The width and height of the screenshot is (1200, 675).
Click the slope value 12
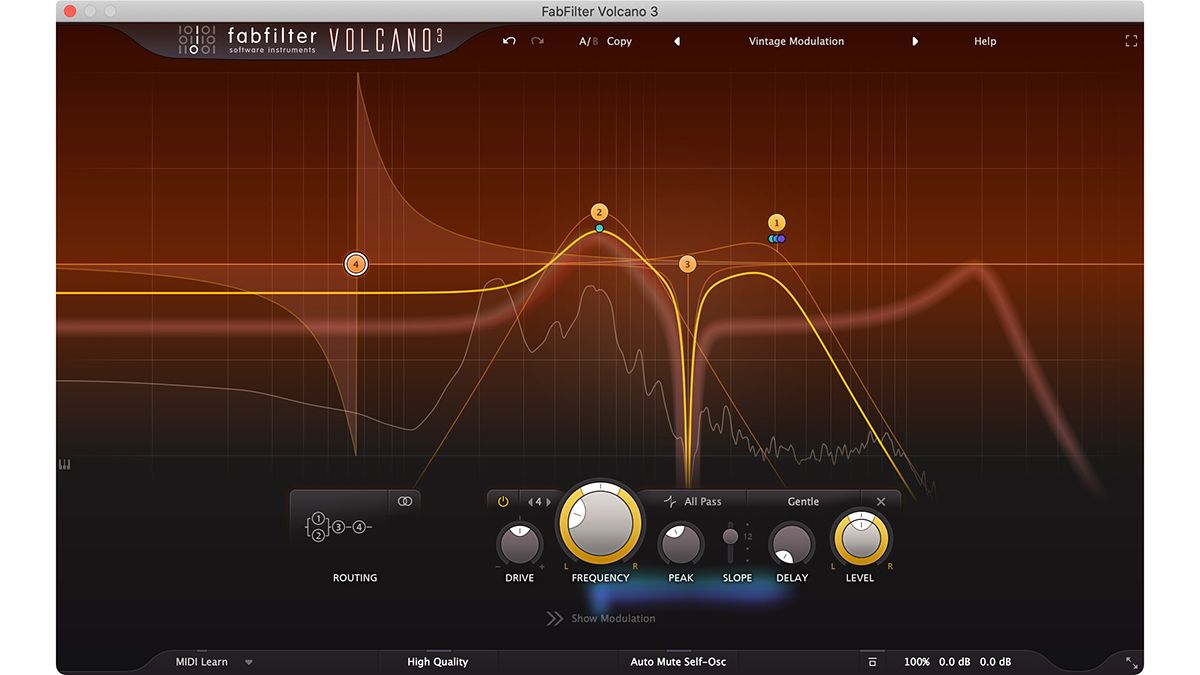tap(748, 537)
